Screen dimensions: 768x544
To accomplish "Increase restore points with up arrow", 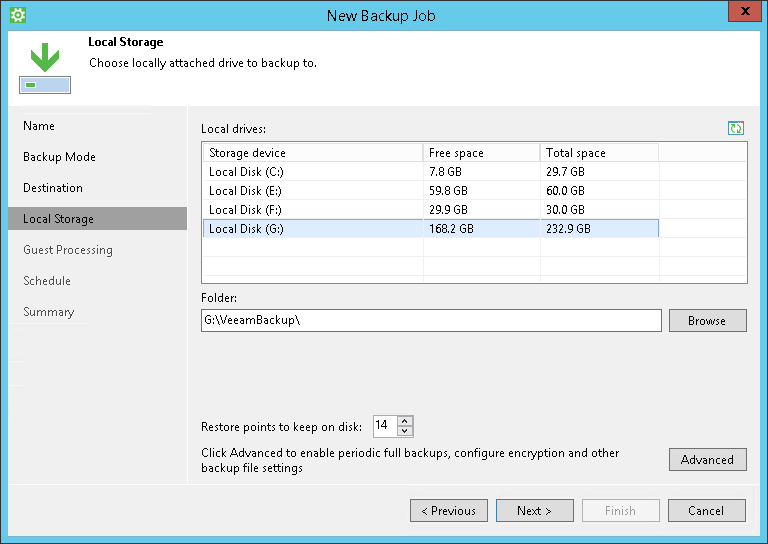I will (x=405, y=421).
